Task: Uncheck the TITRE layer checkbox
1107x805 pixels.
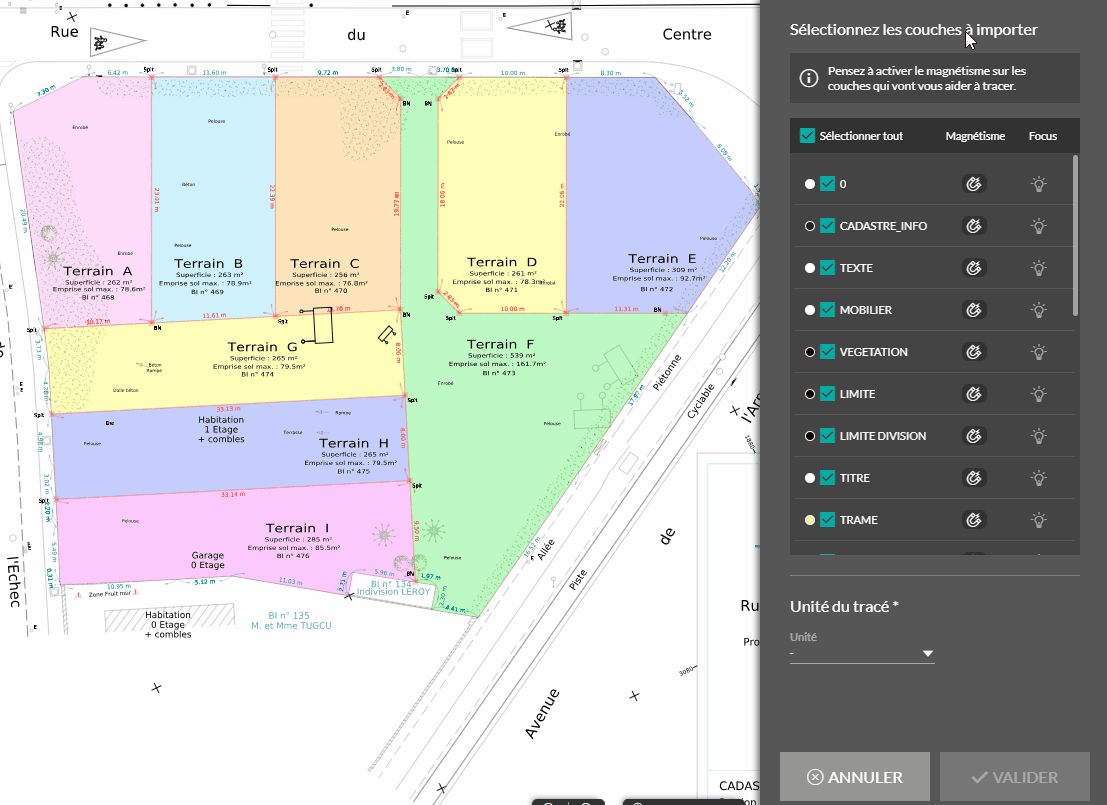Action: point(827,478)
